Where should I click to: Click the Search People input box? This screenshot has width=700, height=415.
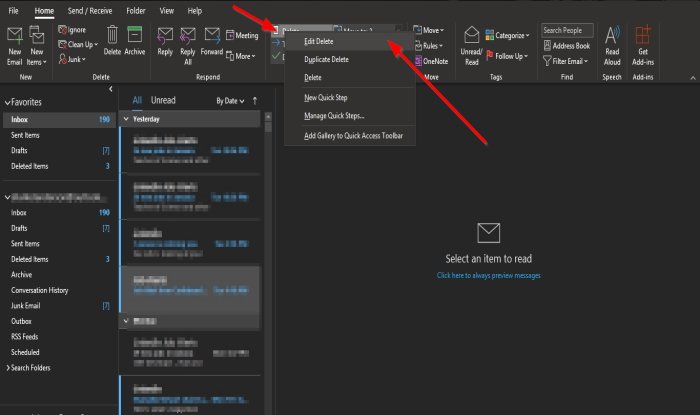pos(567,31)
